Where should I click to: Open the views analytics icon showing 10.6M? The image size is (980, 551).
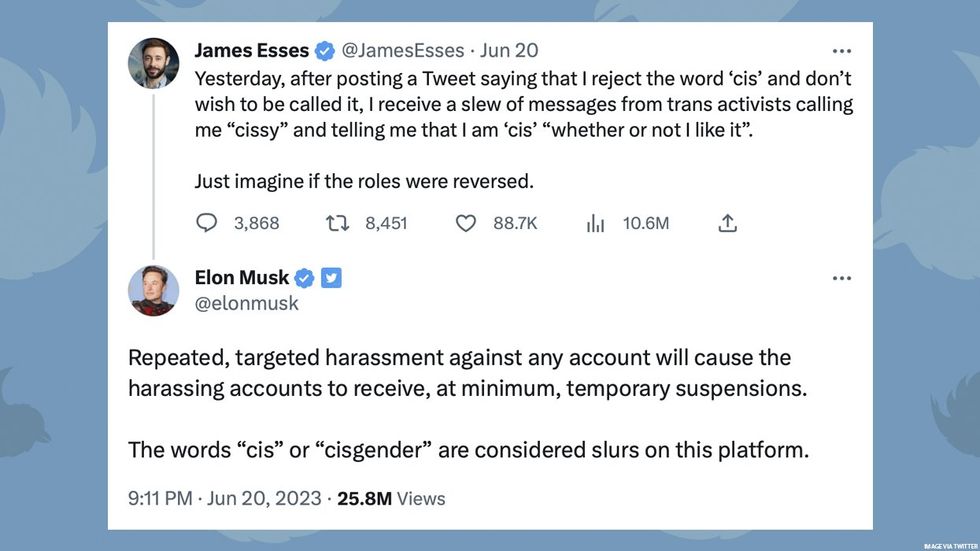coord(595,224)
